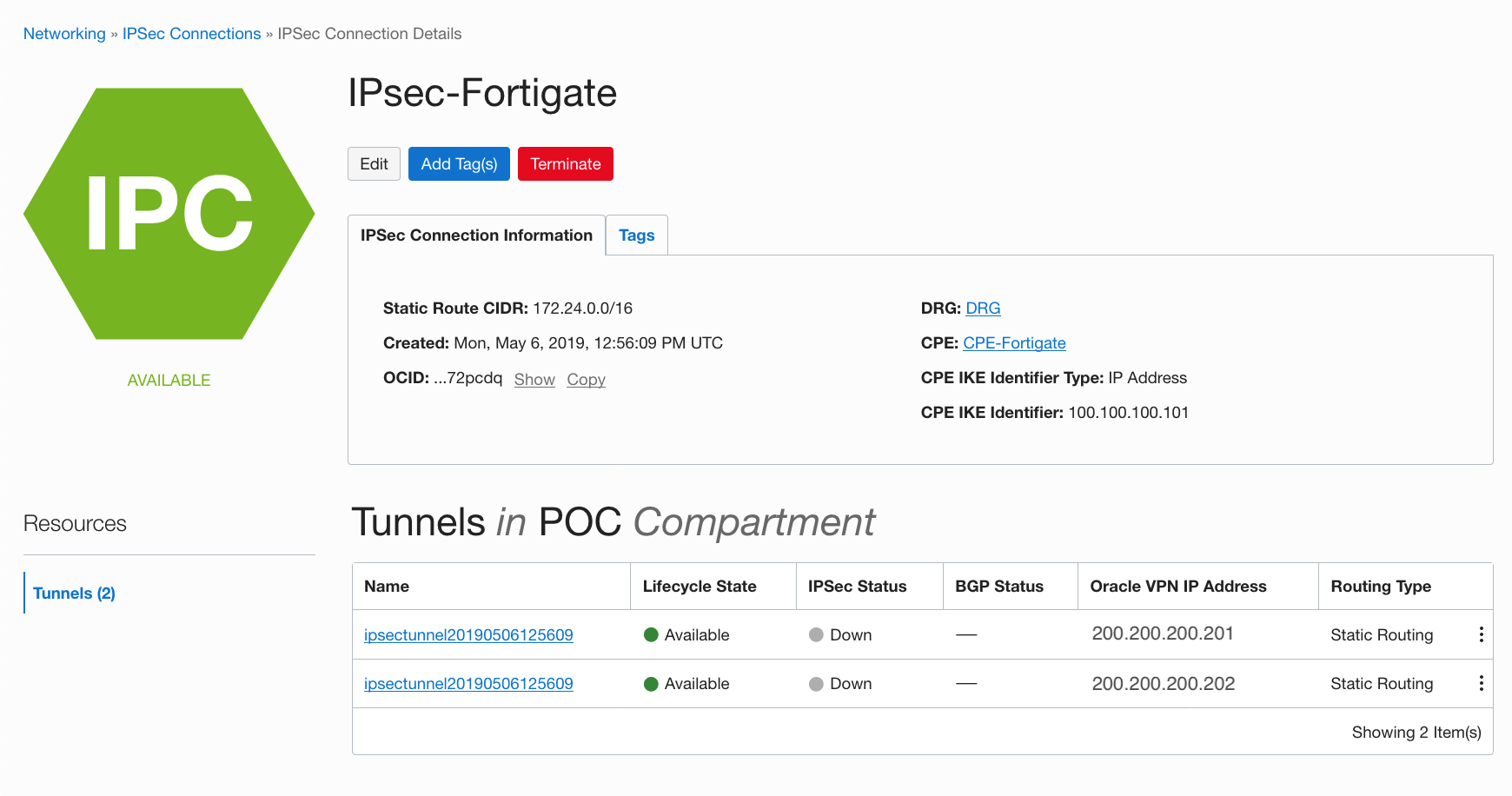
Task: Click Static Routing in 200.200.200.201 row
Action: coord(1382,635)
